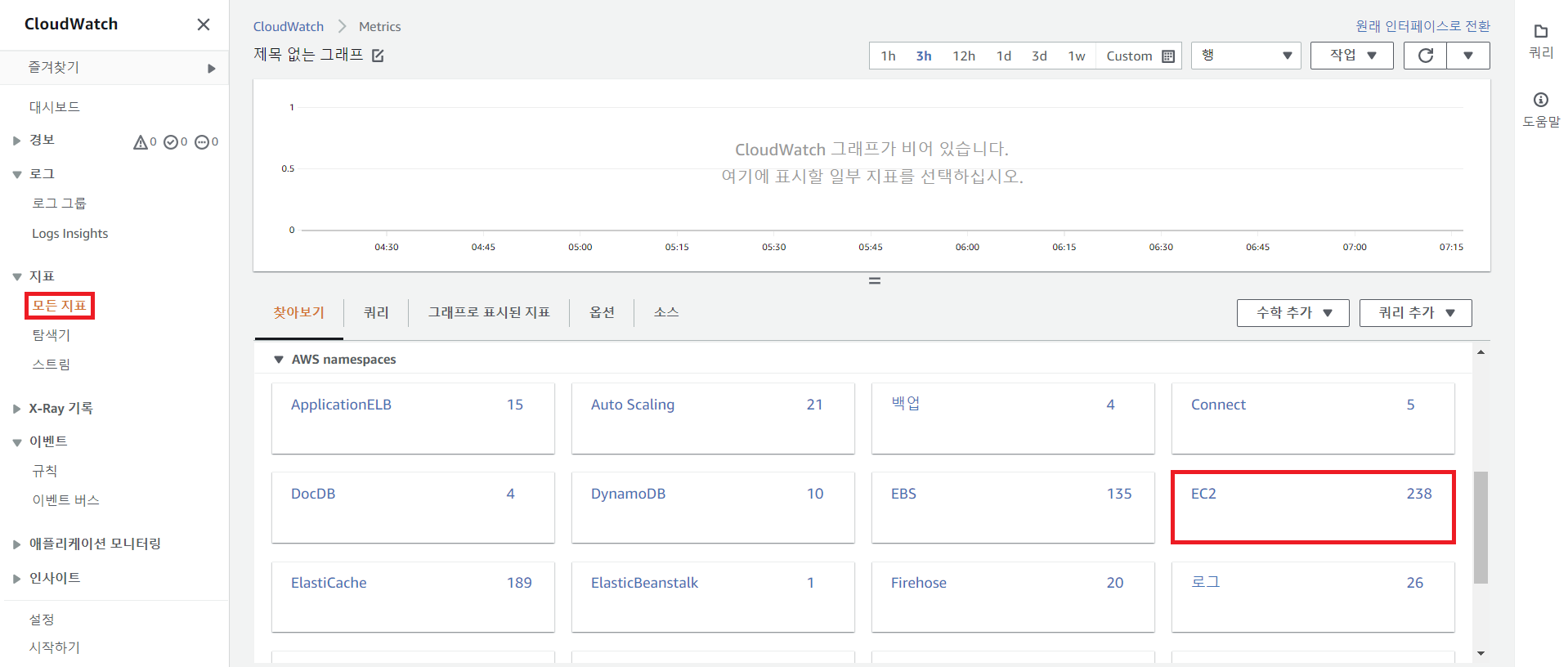
Task: Open the 쿼리 추가 dropdown
Action: pyautogui.click(x=1415, y=313)
